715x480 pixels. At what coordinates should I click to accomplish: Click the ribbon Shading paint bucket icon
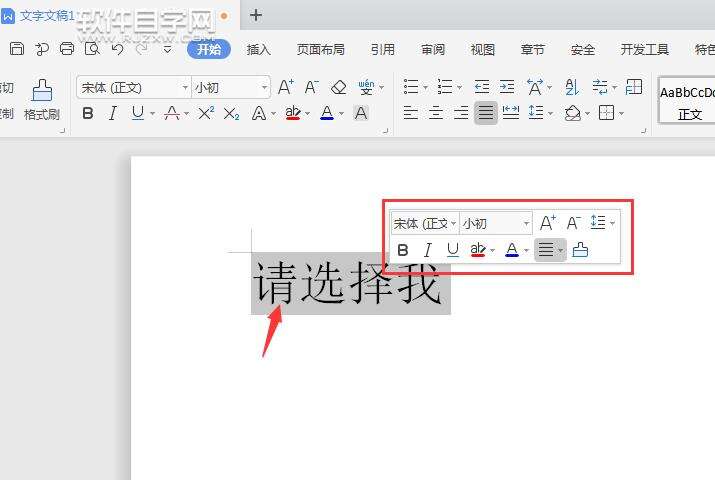[x=573, y=113]
